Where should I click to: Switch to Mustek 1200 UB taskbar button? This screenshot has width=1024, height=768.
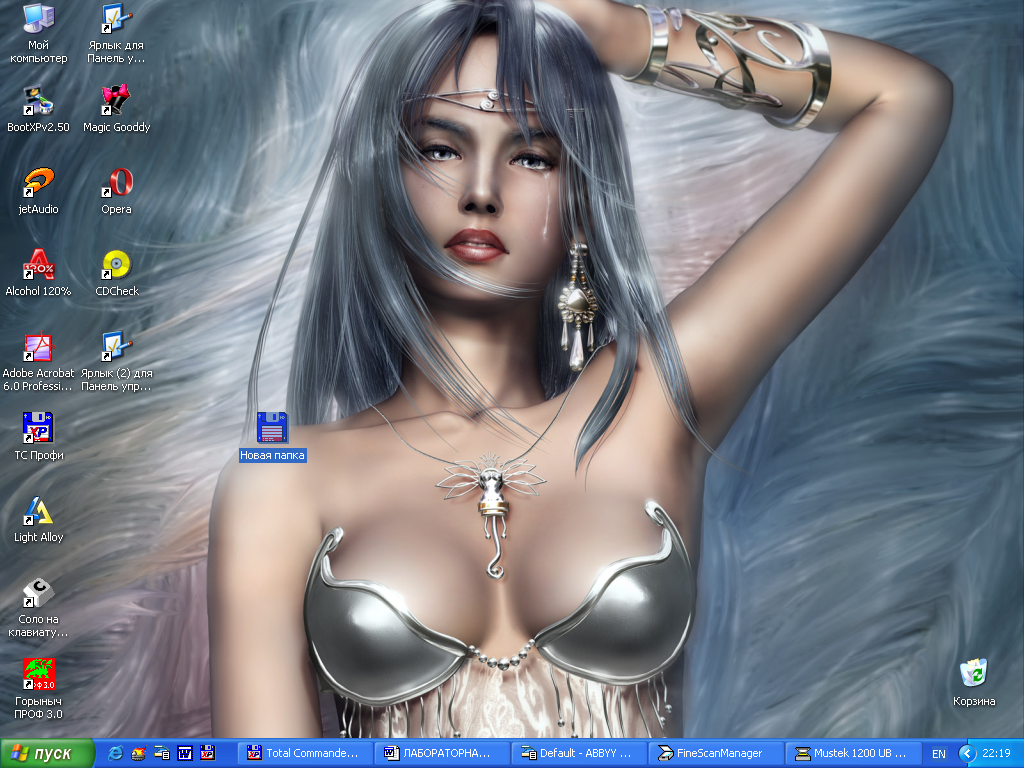tap(854, 753)
